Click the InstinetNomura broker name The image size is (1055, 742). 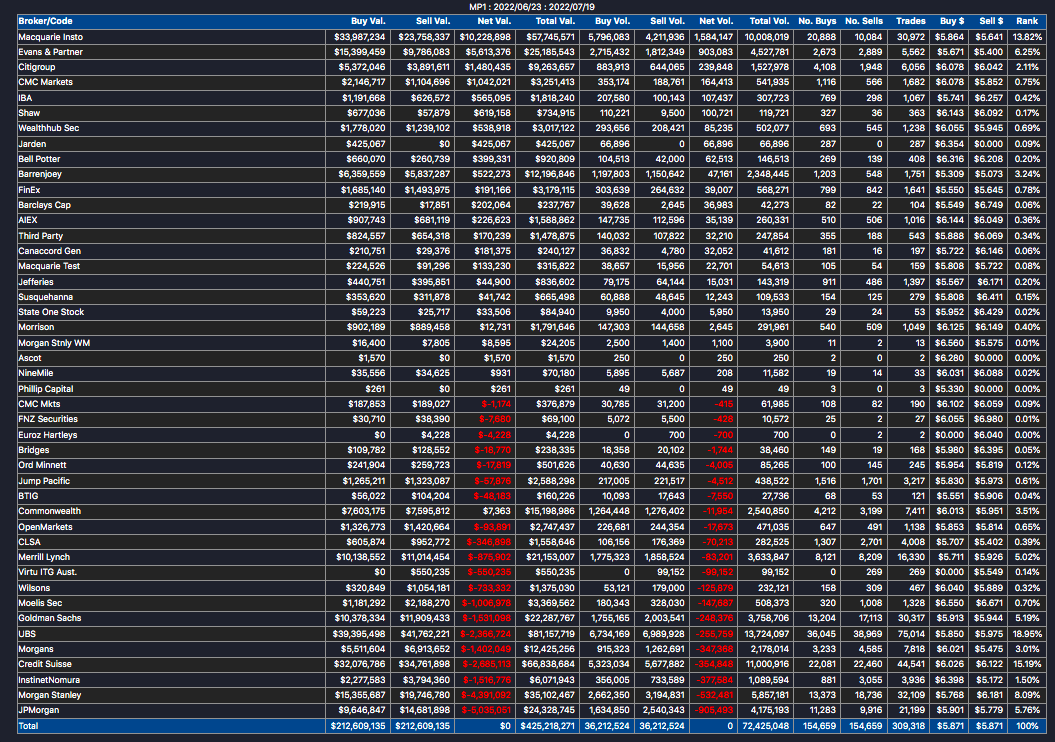[x=49, y=680]
